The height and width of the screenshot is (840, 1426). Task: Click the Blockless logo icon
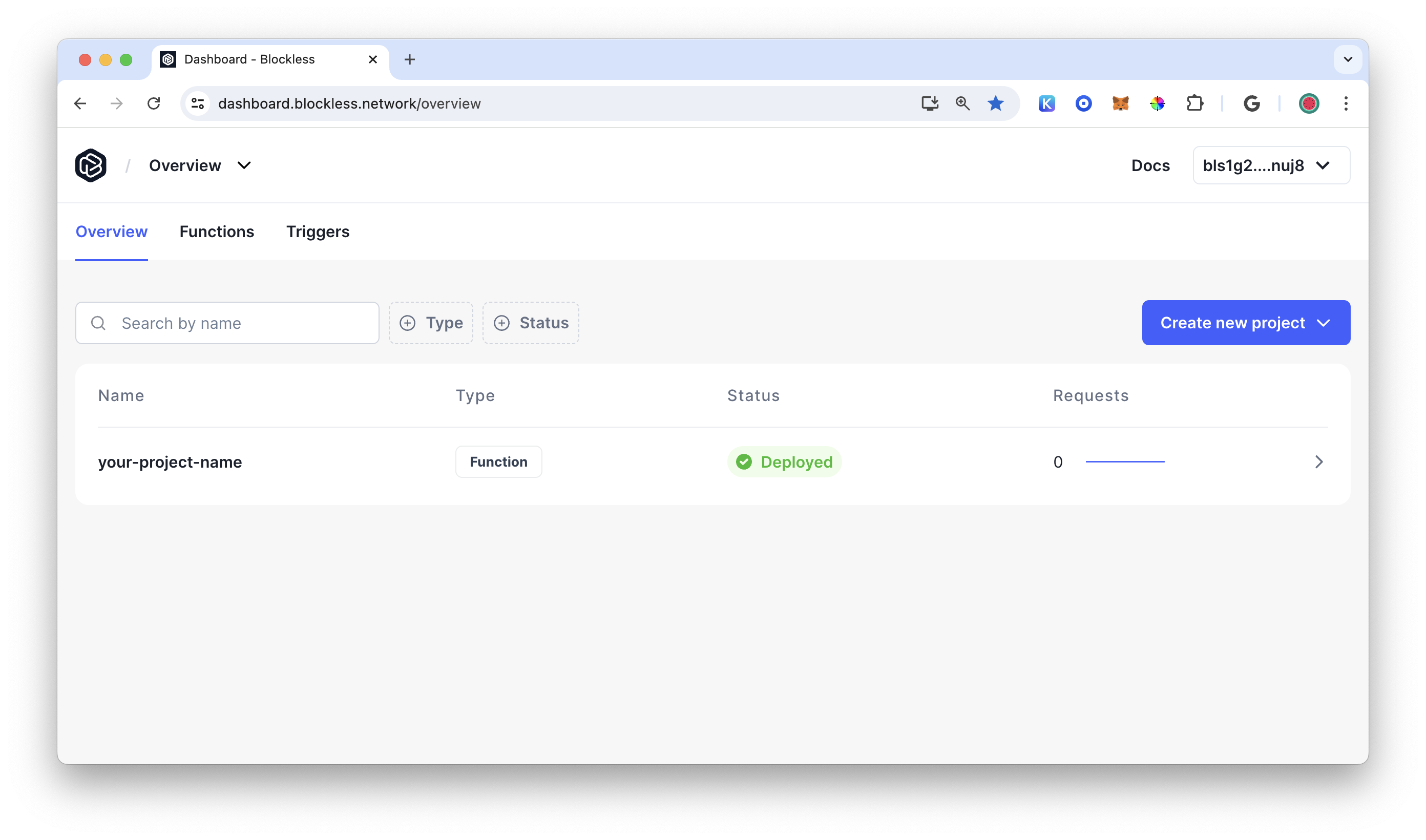click(x=91, y=165)
